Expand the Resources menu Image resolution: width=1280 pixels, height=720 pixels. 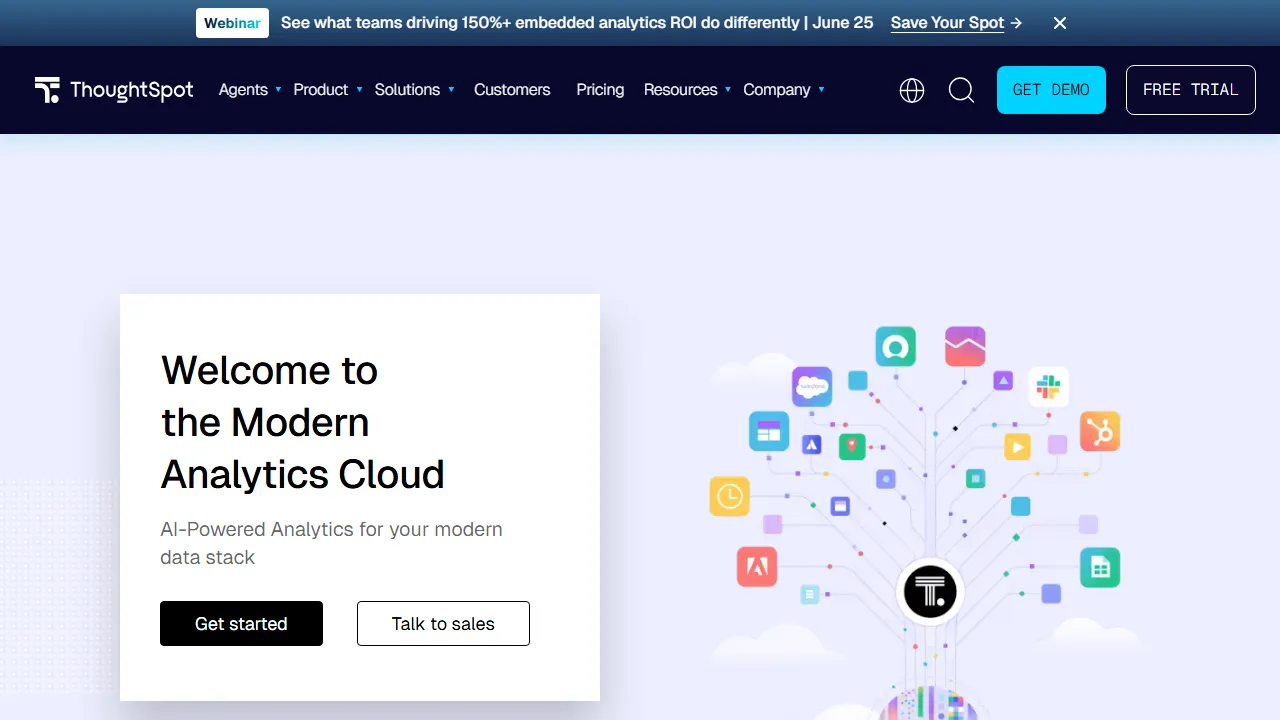click(688, 90)
